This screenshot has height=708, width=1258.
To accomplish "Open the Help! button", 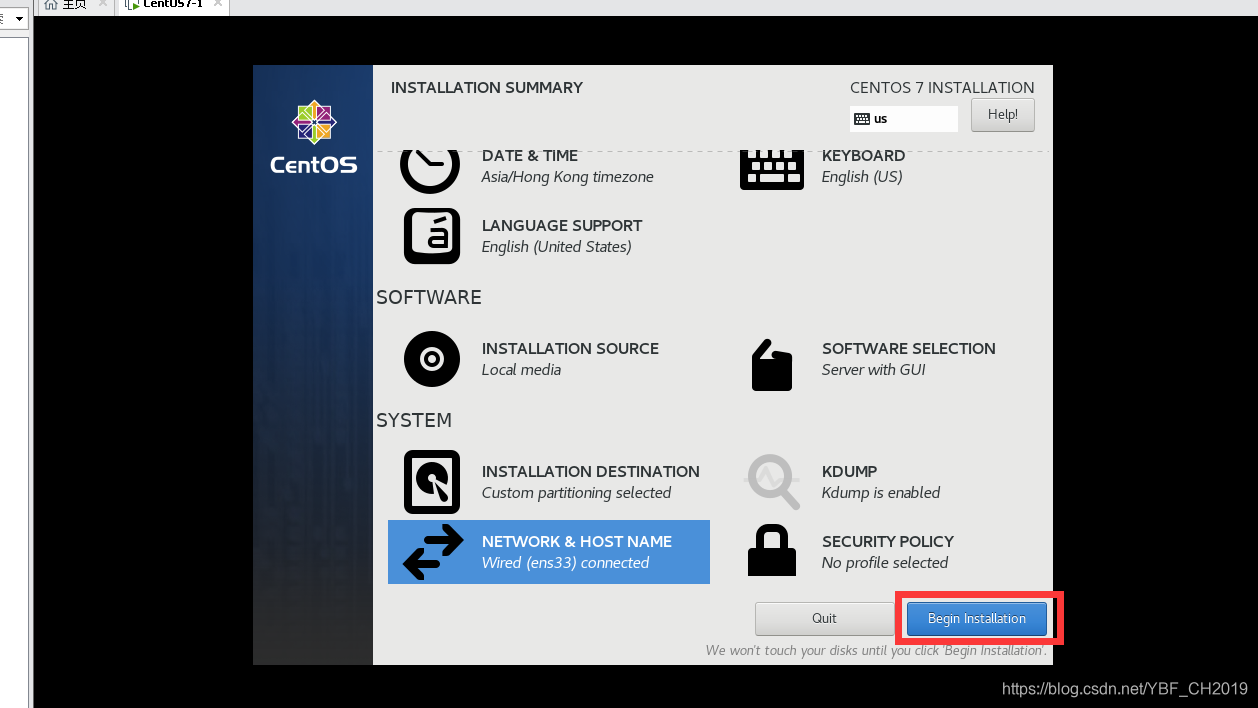I will [x=1003, y=115].
